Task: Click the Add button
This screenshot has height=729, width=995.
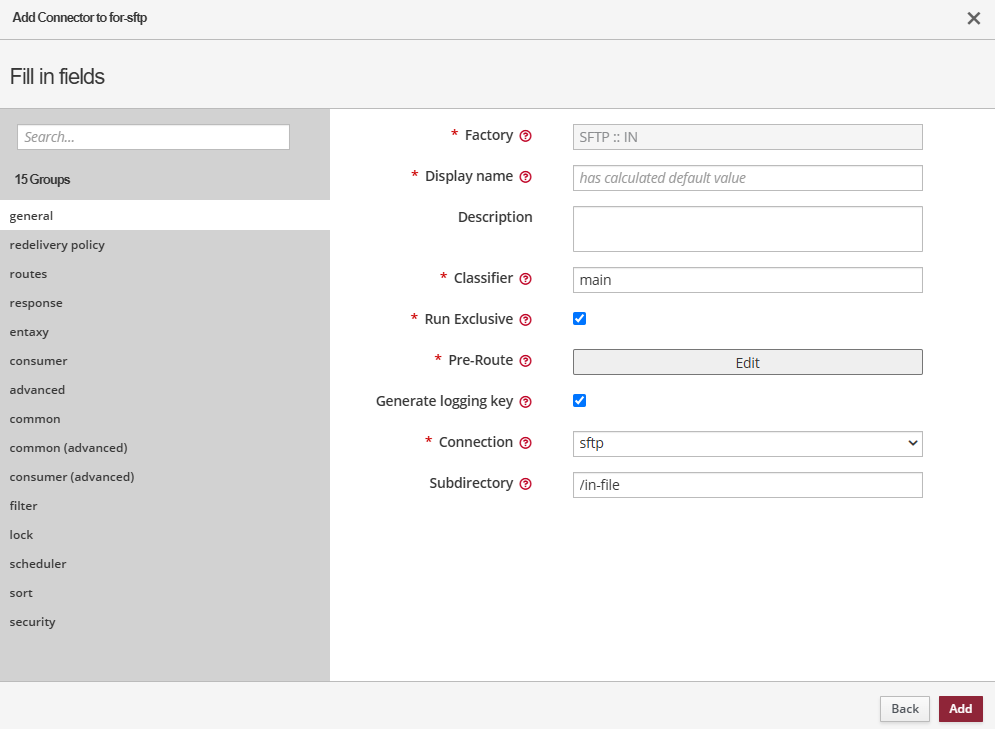Action: 960,709
